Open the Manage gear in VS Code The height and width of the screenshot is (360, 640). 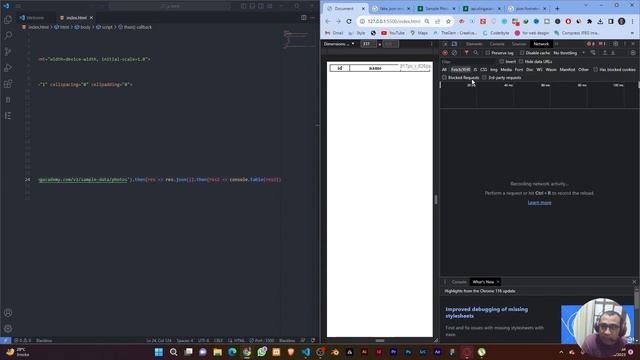[x=8, y=329]
